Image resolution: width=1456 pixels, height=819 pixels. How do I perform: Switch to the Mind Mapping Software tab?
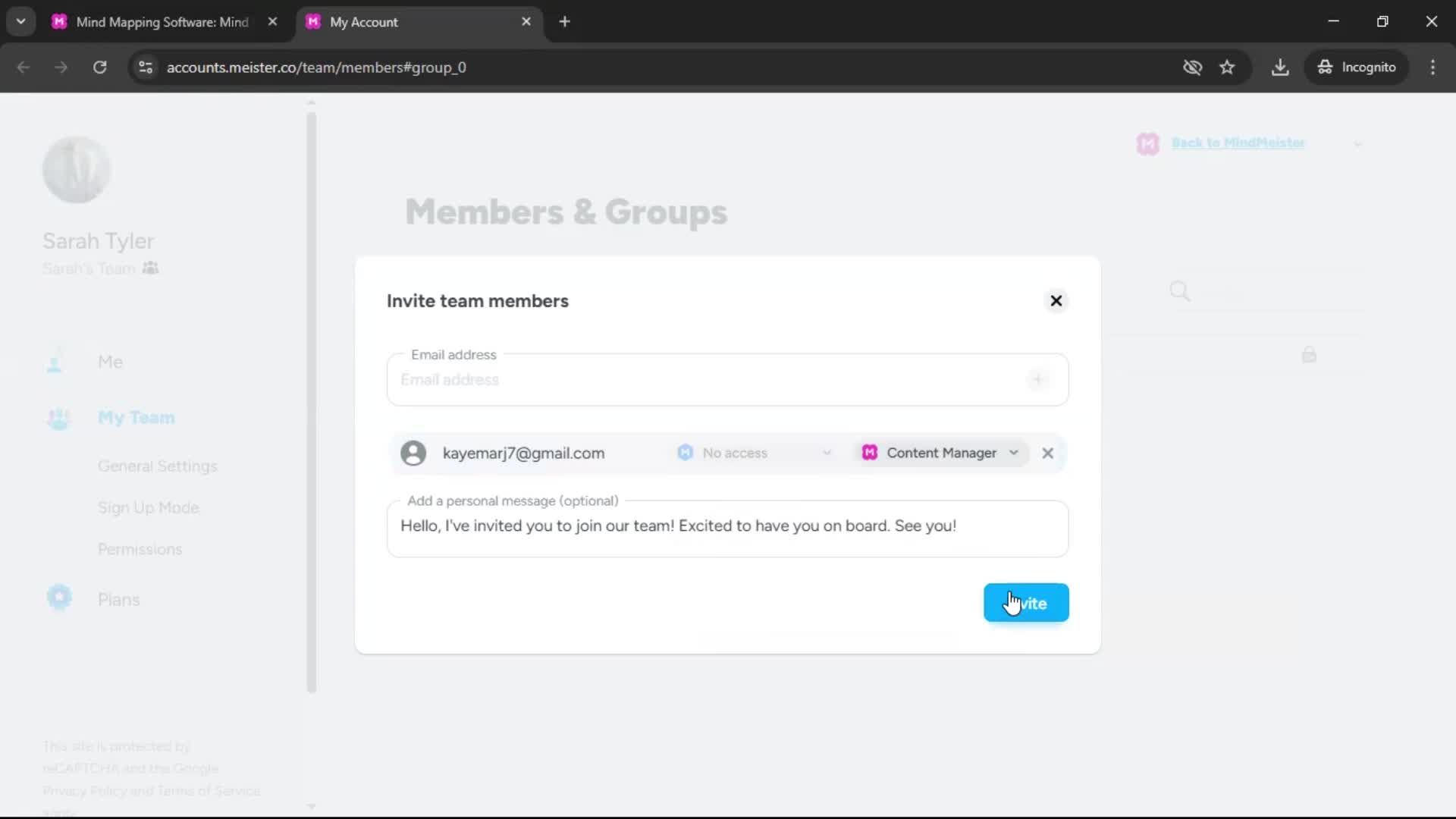click(162, 22)
